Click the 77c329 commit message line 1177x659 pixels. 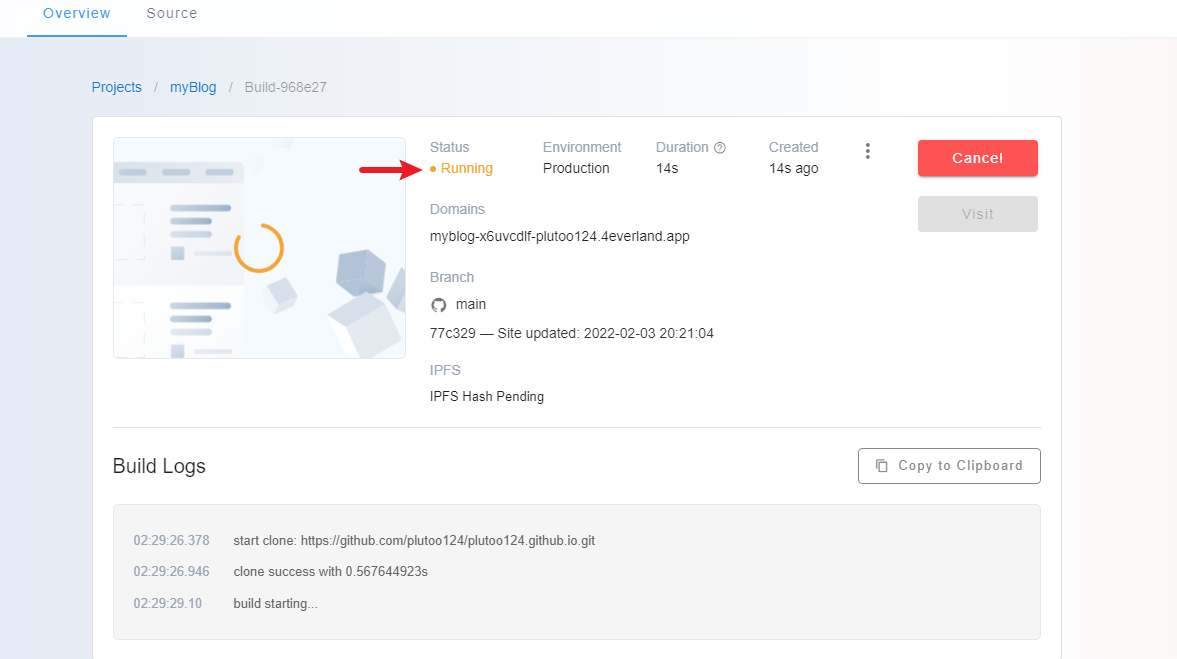pyautogui.click(x=571, y=333)
